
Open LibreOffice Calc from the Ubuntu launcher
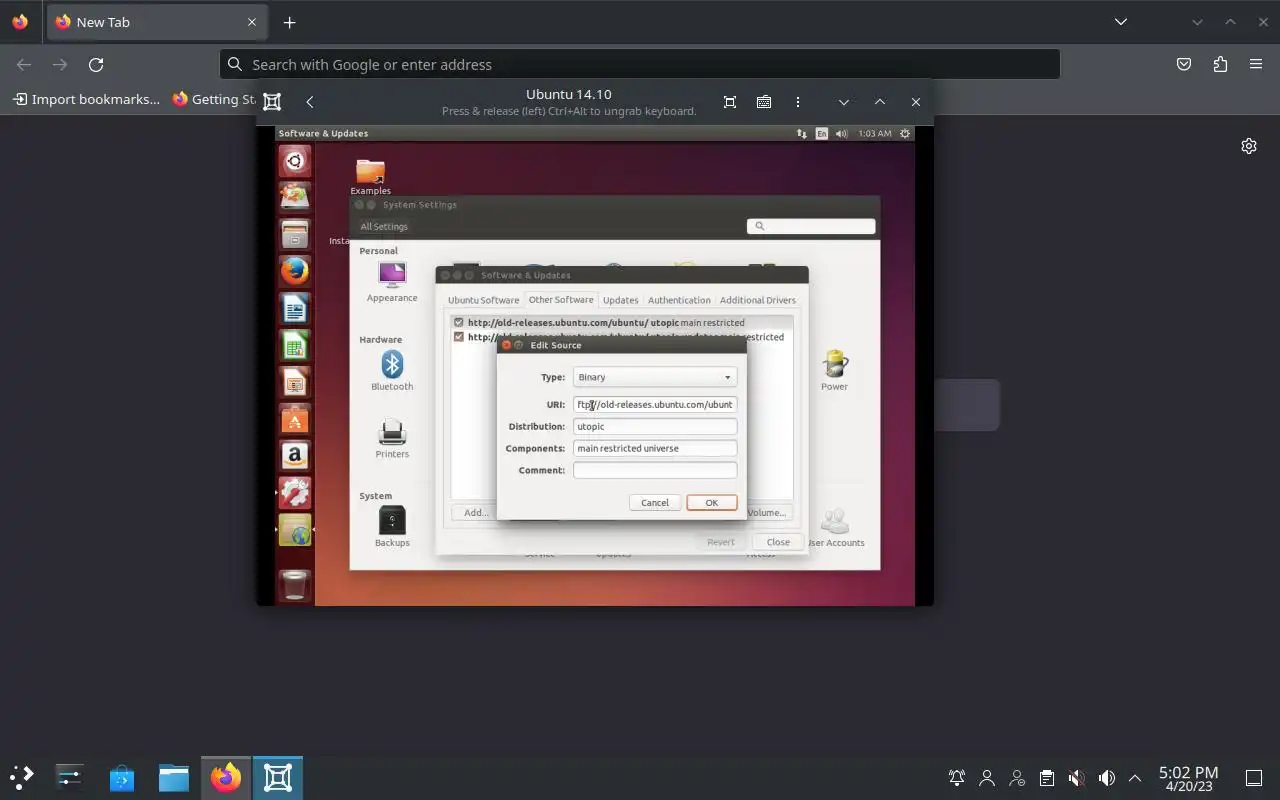point(294,346)
